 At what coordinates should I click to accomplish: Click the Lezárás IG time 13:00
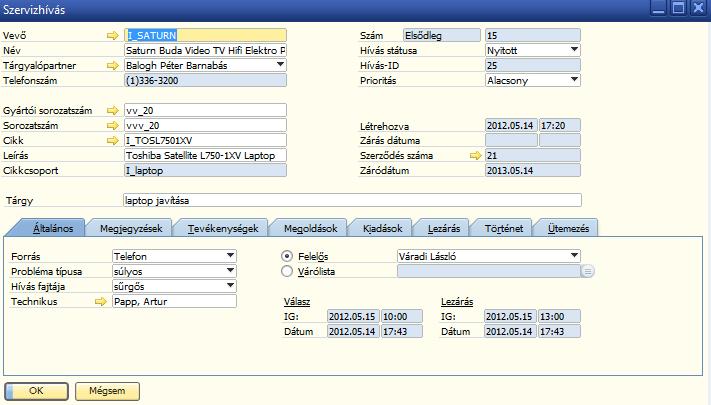560,317
